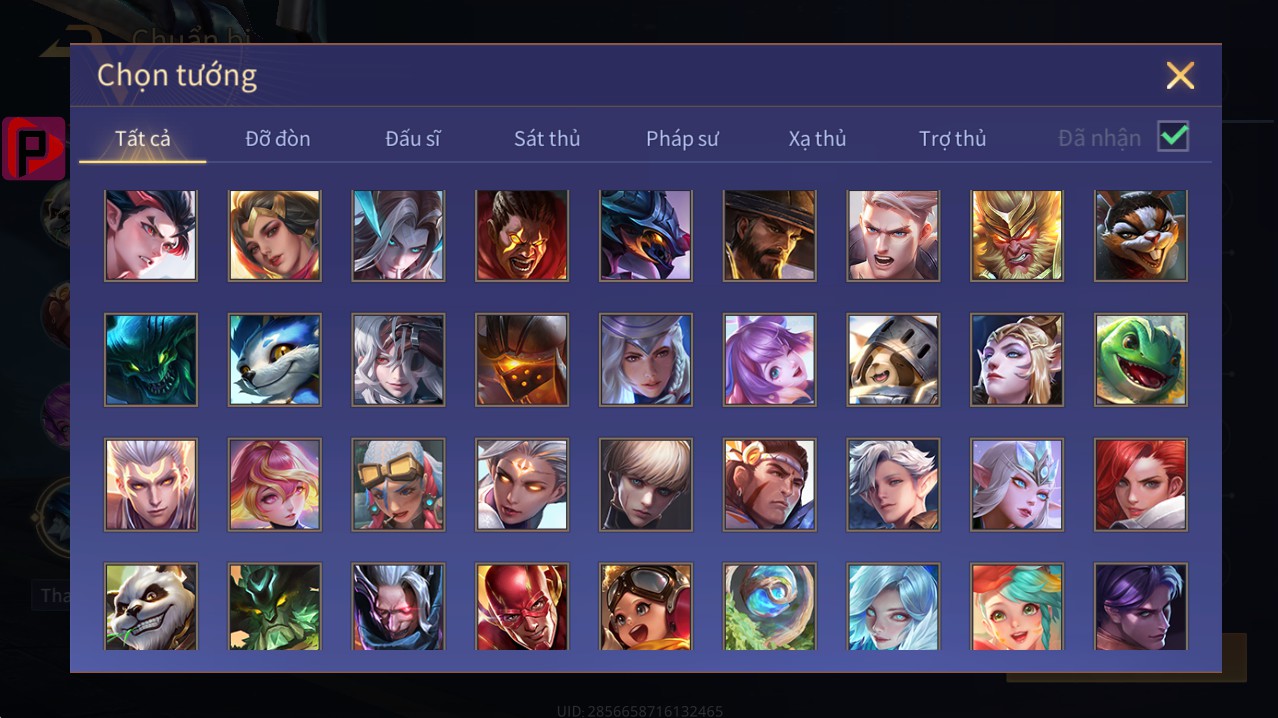The height and width of the screenshot is (718, 1278).
Task: Choose the purple-haired bunny girl hero
Action: [769, 360]
